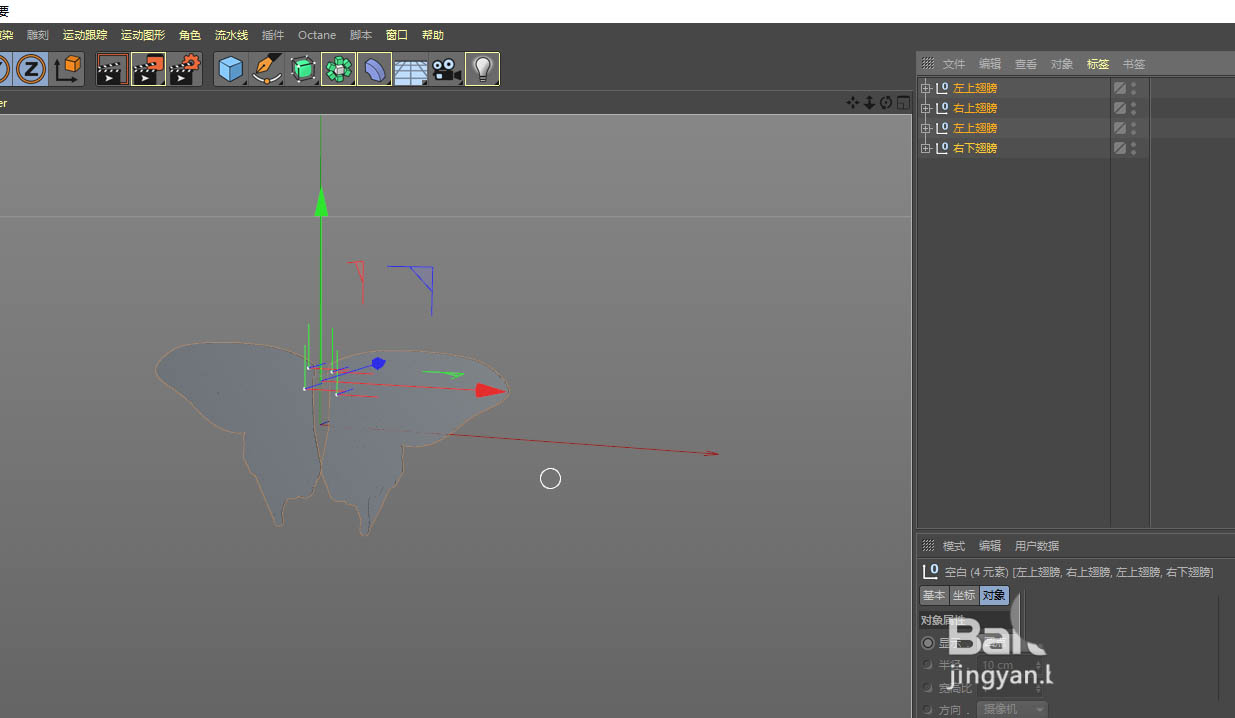1235x718 pixels.
Task: Click the Camera object icon
Action: 446,70
